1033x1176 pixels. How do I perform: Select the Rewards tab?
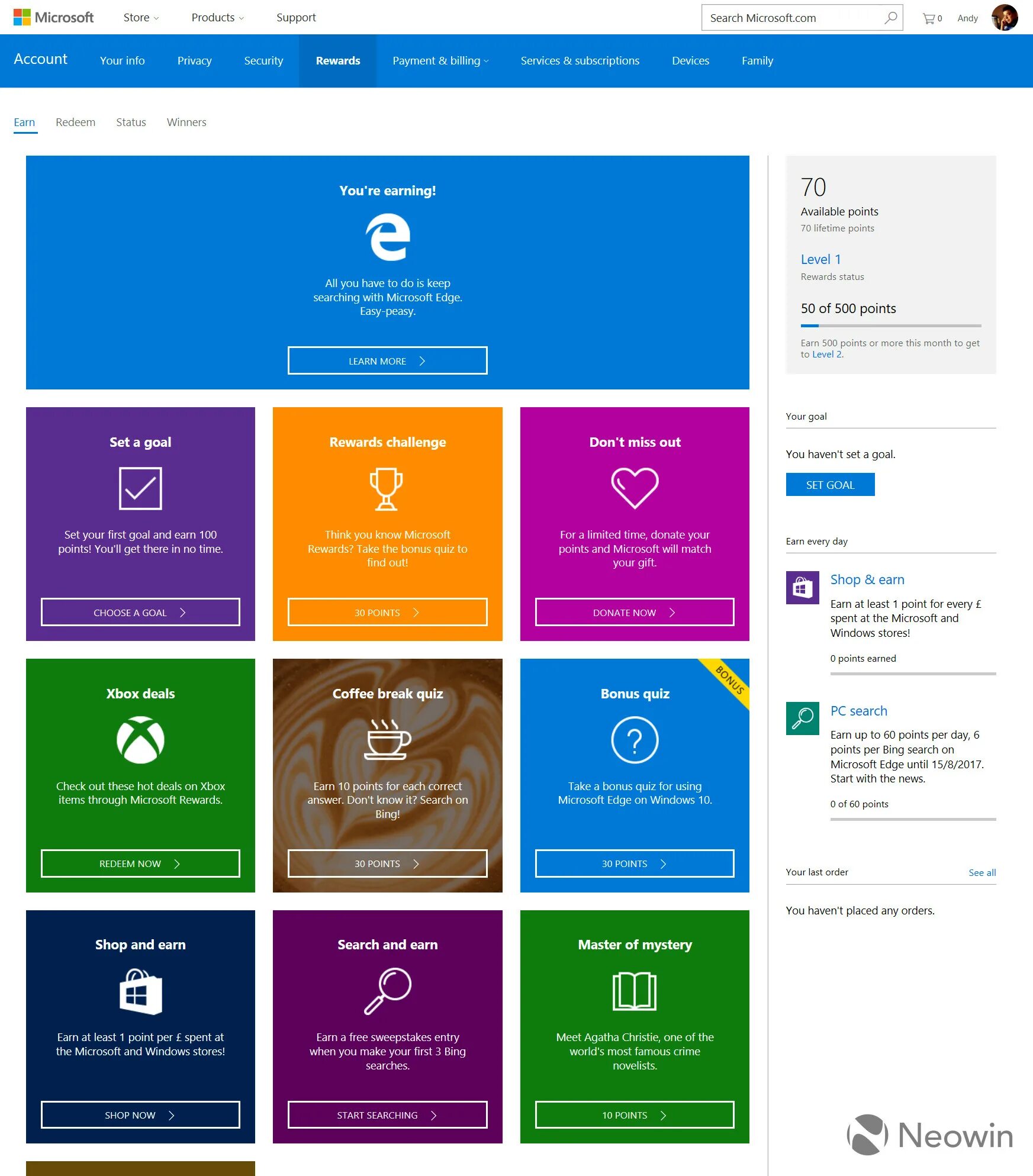point(338,61)
